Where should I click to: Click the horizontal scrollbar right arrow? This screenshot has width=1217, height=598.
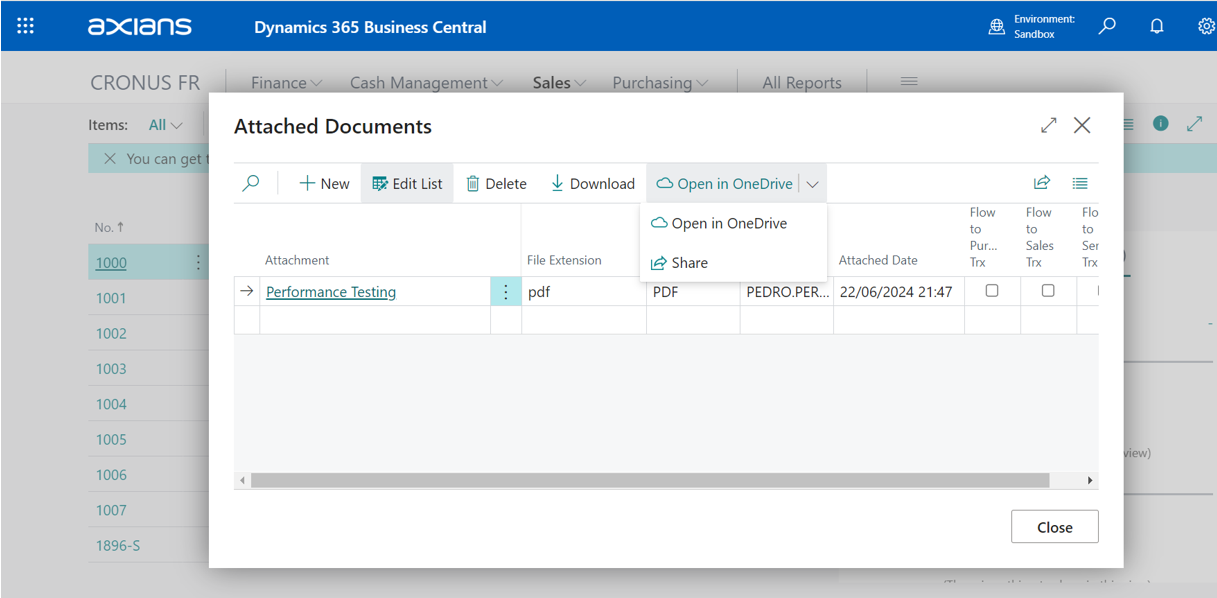click(1090, 481)
